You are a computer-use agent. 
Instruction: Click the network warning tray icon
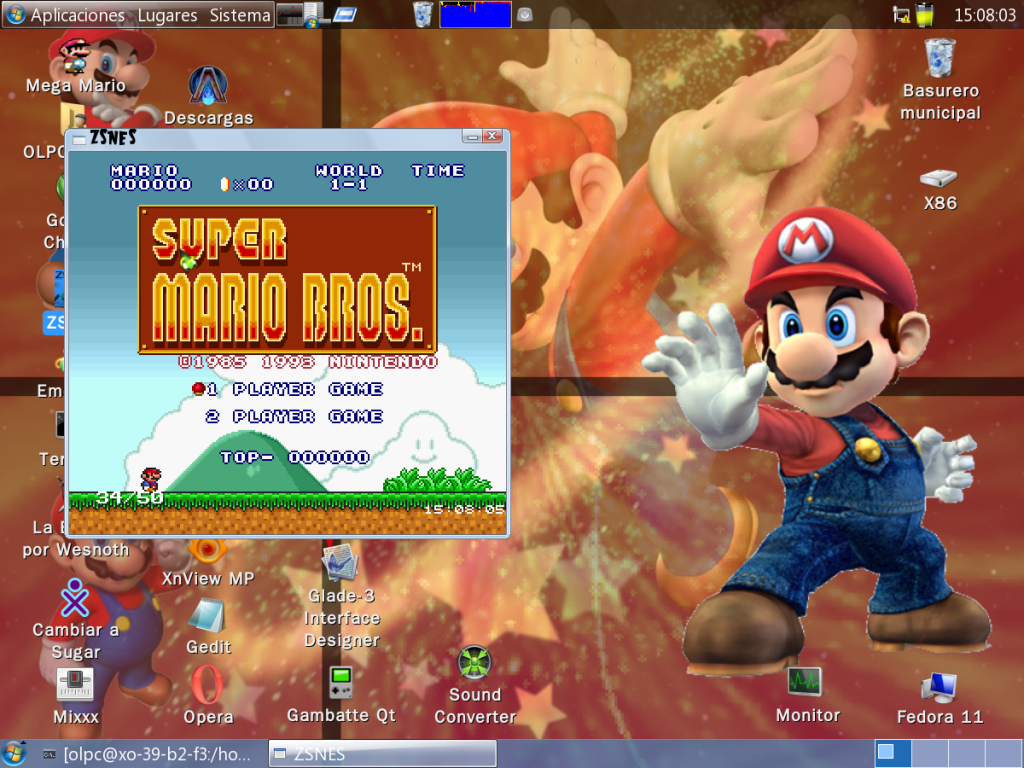pyautogui.click(x=901, y=15)
